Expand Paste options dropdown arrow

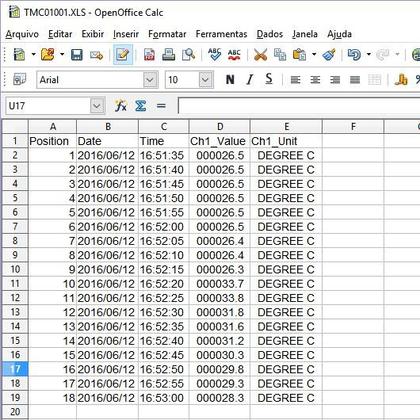click(x=314, y=54)
